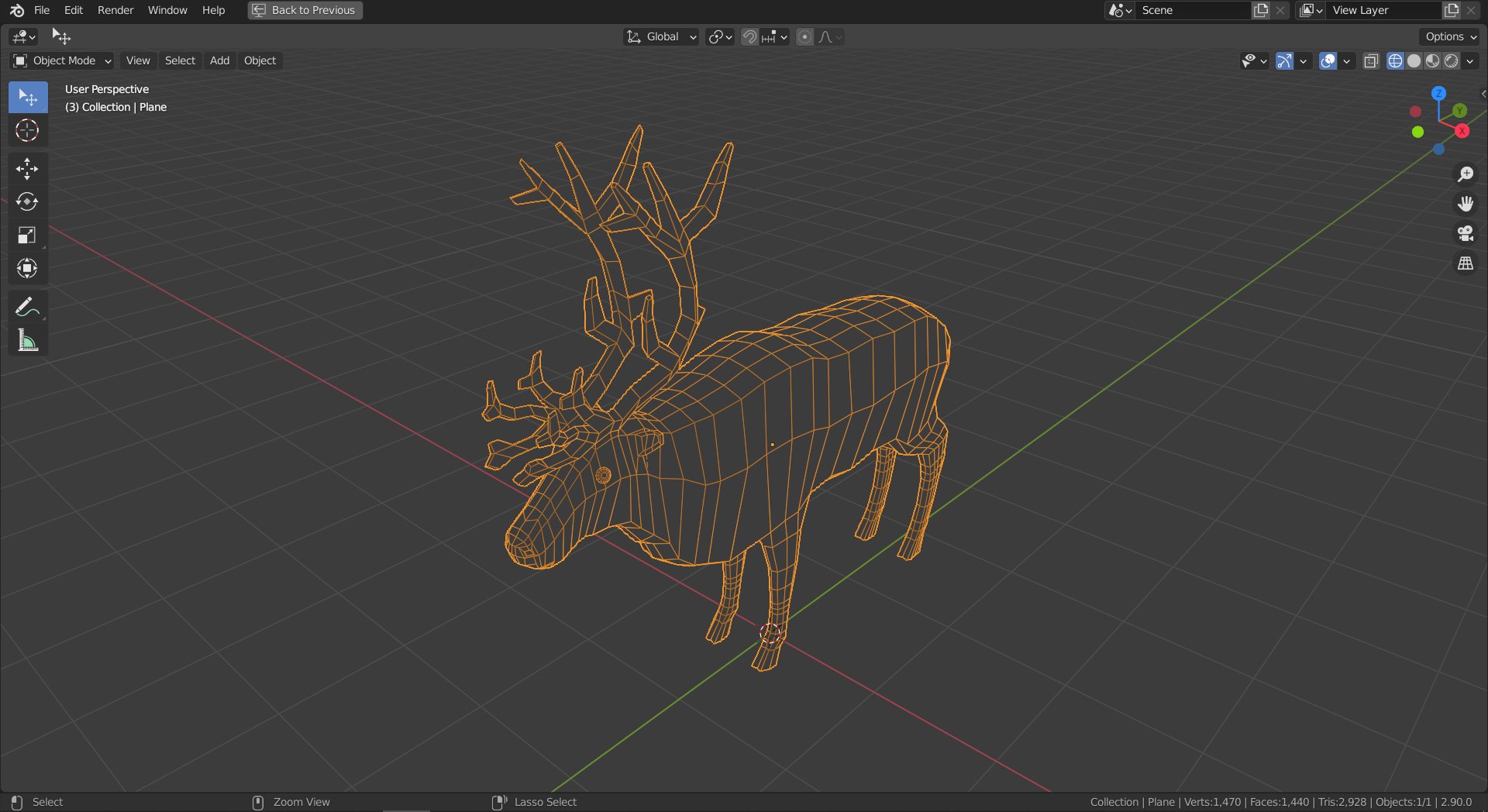This screenshot has height=812, width=1488.
Task: Click the Z axis on navigation gizmo
Action: point(1438,94)
